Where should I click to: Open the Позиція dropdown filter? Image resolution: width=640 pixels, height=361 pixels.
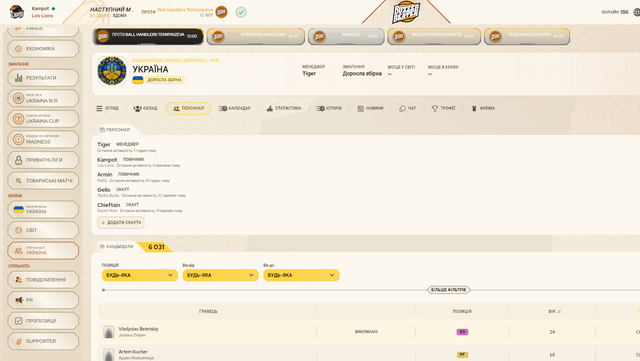pyautogui.click(x=139, y=275)
